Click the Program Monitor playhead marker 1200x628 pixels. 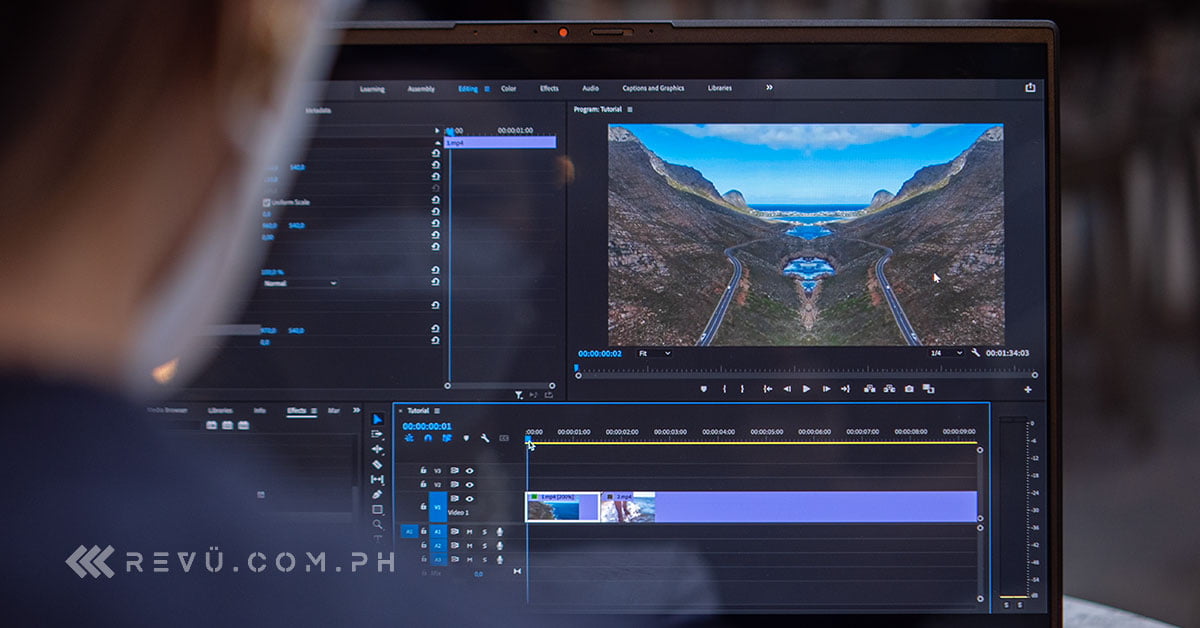577,367
